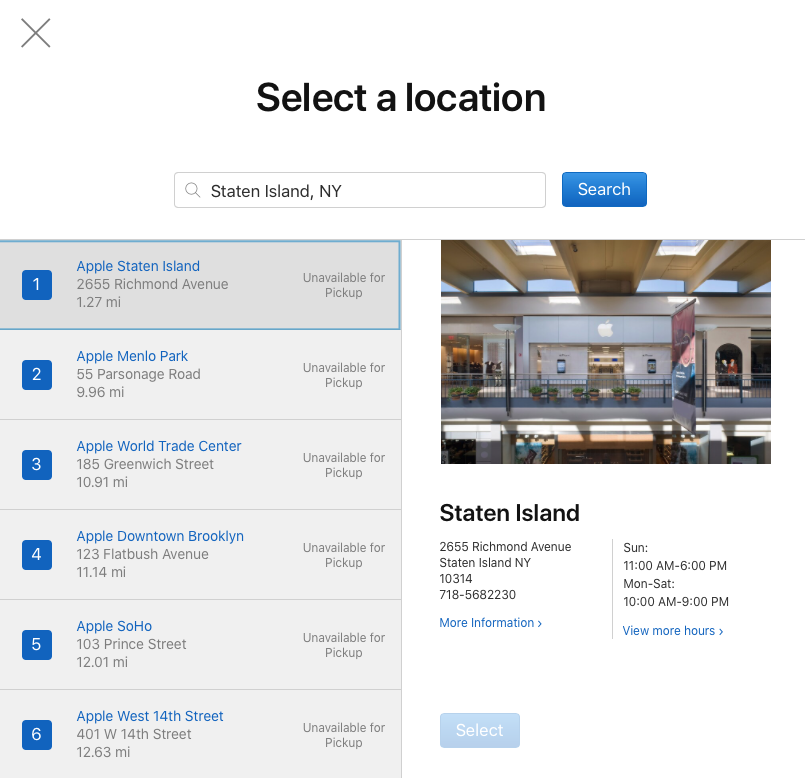Open More Information link for Staten Island
The height and width of the screenshot is (778, 805).
click(490, 623)
